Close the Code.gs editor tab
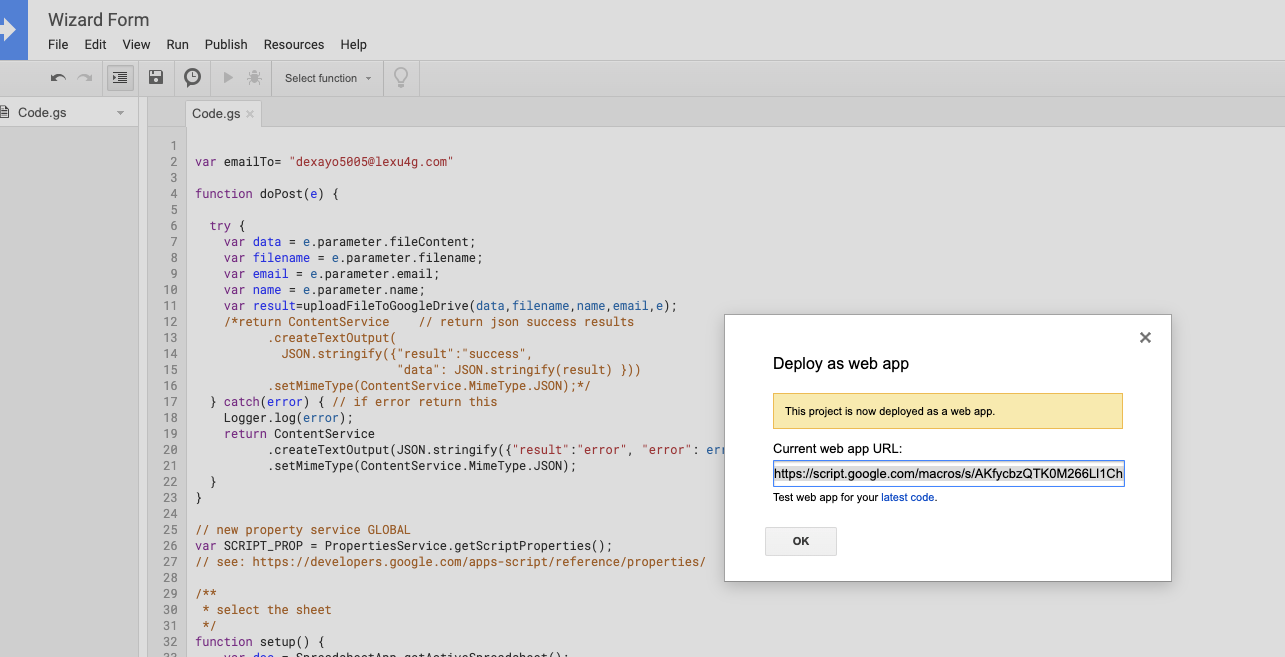 [x=250, y=114]
